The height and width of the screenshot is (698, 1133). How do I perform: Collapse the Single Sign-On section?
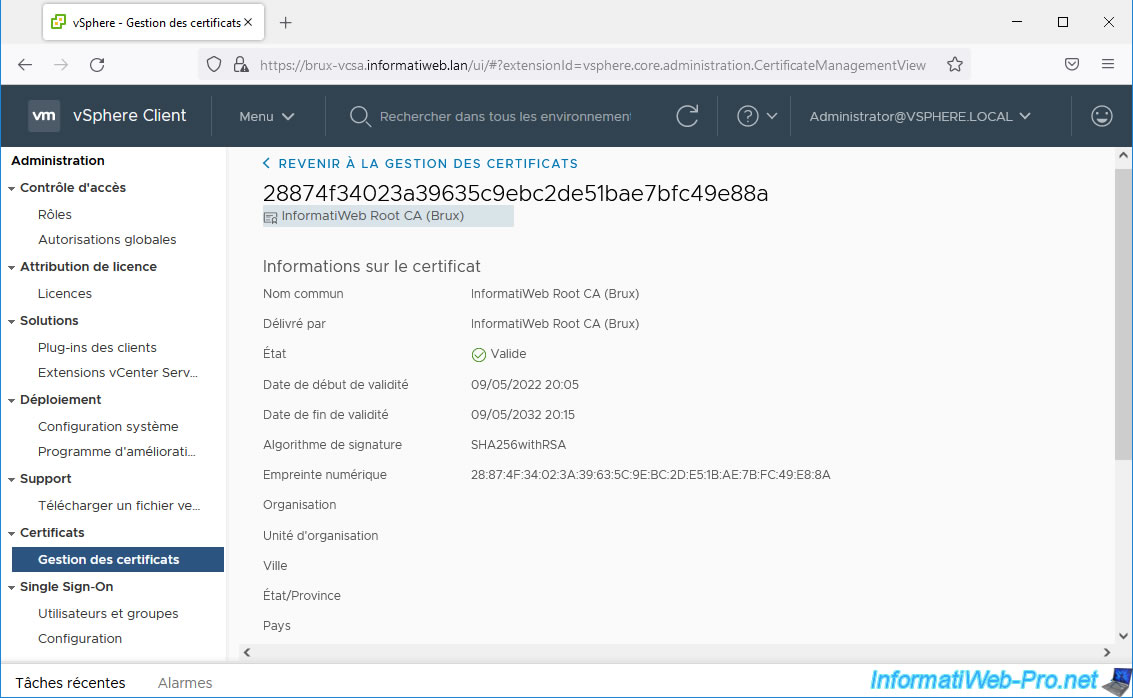pyautogui.click(x=11, y=587)
